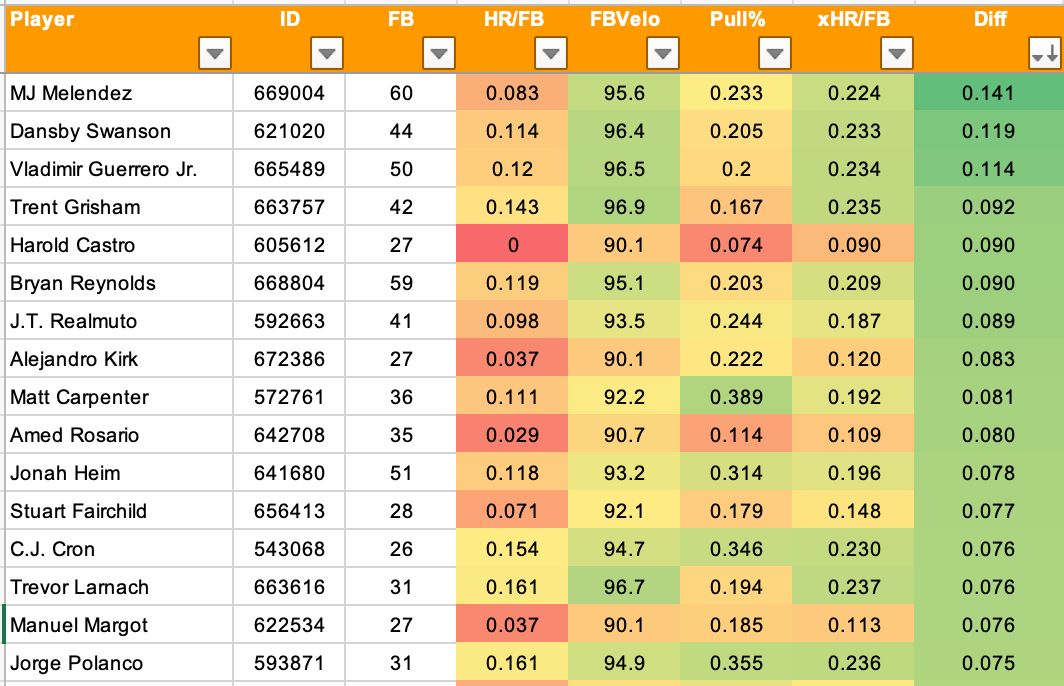Select the Pull% header cell
Image resolution: width=1064 pixels, height=686 pixels.
point(736,39)
